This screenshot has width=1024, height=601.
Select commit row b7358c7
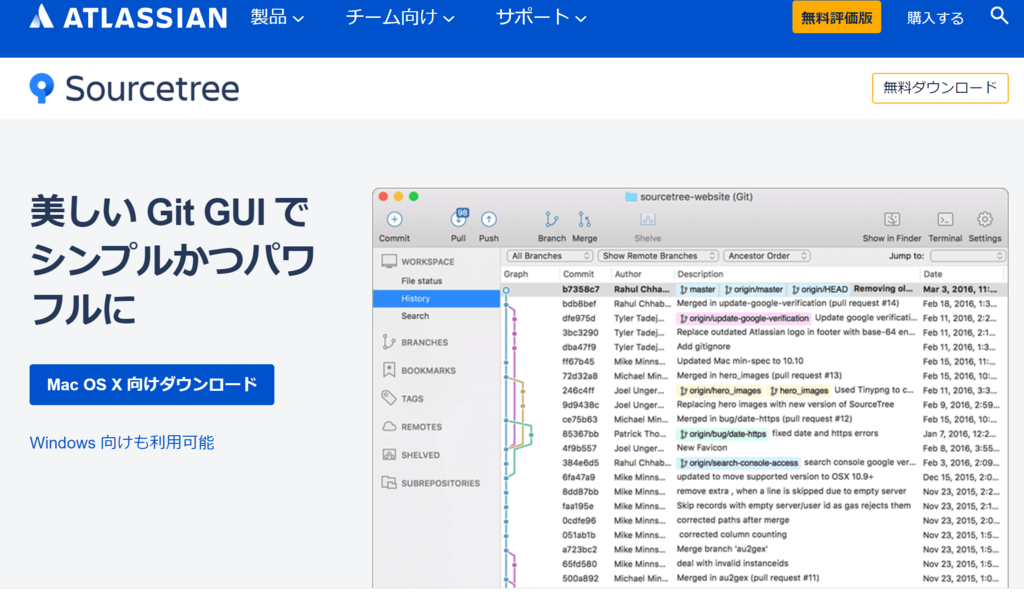point(754,289)
